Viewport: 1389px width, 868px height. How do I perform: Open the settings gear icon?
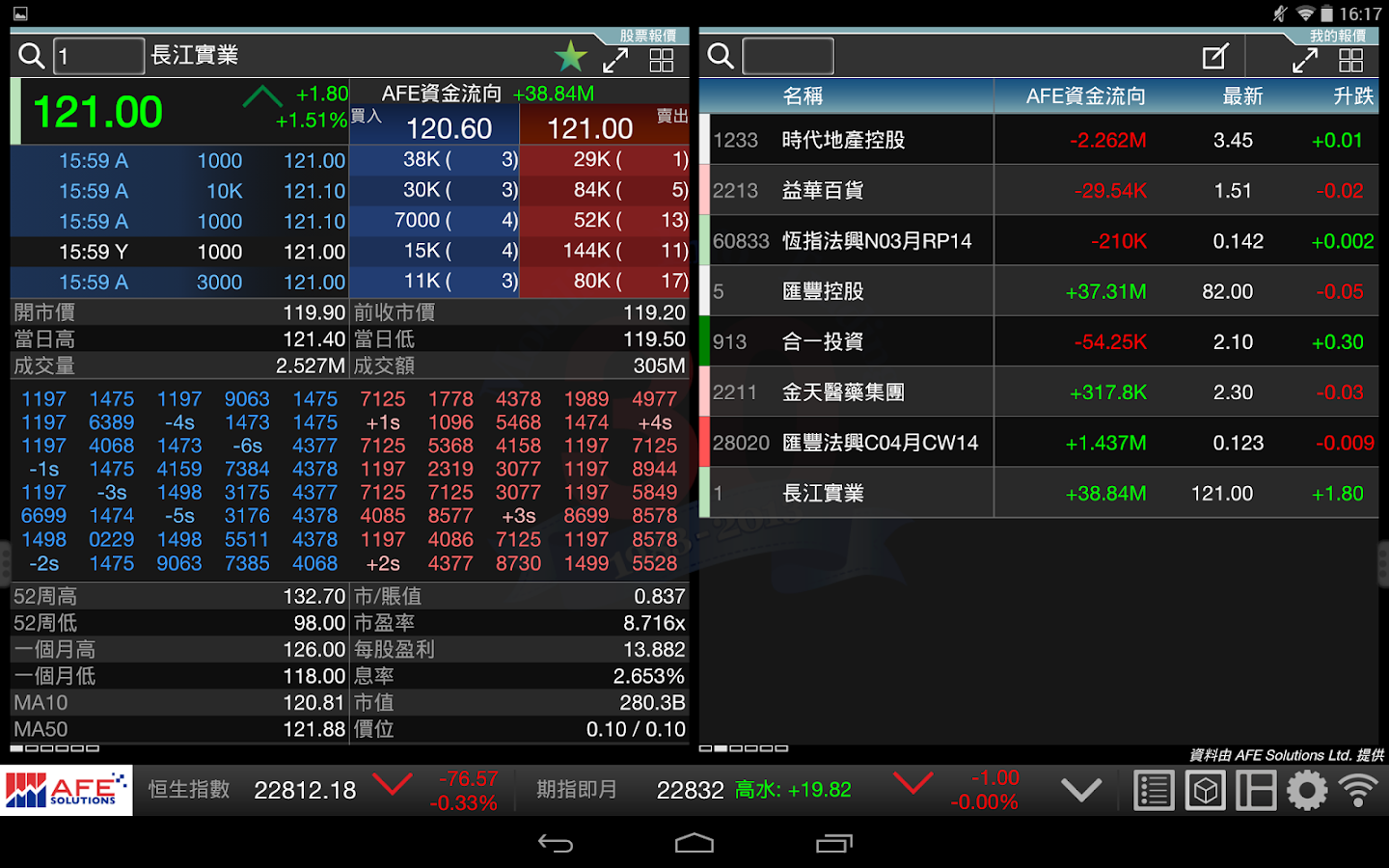pyautogui.click(x=1307, y=789)
